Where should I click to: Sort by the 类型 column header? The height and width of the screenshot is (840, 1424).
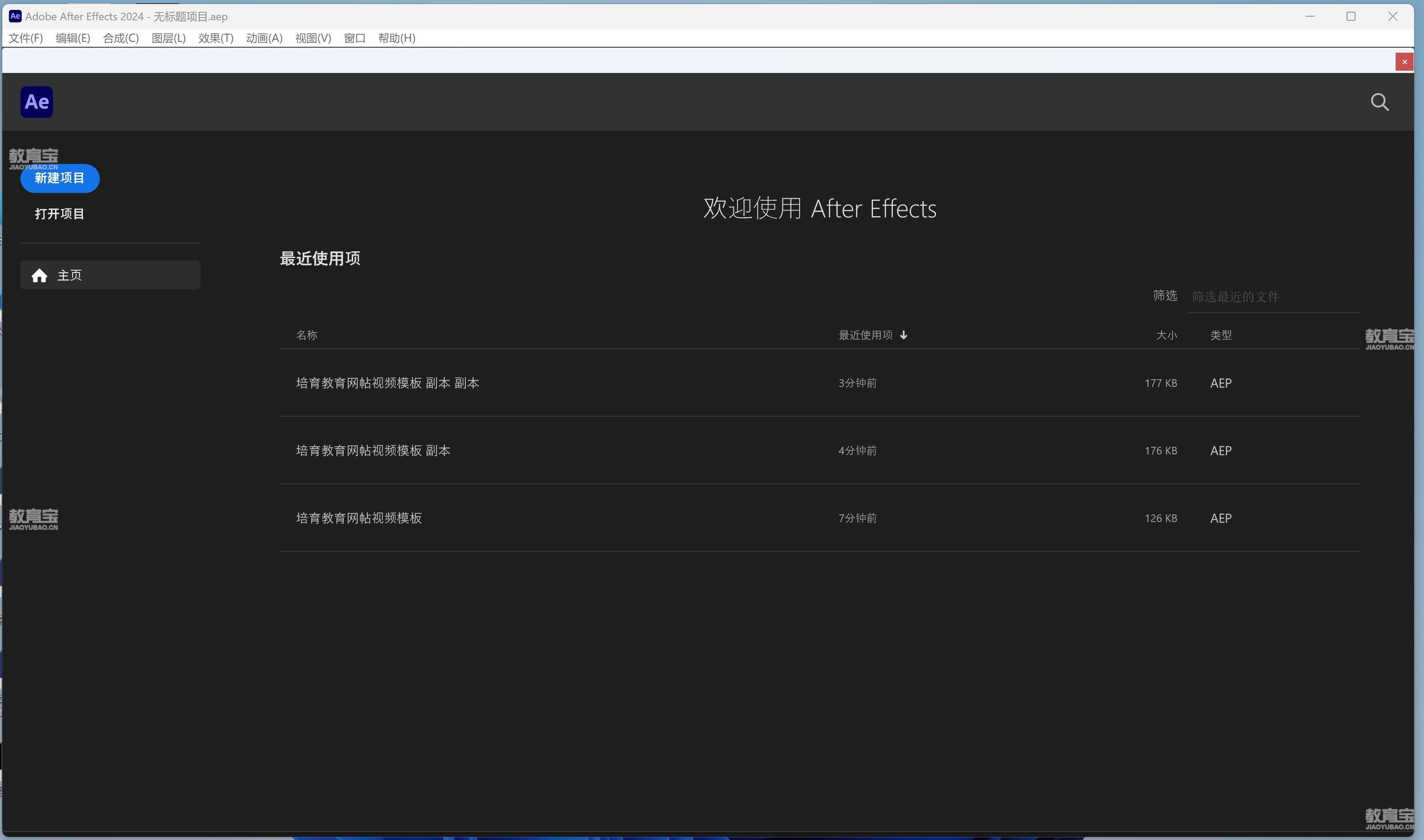coord(1221,335)
